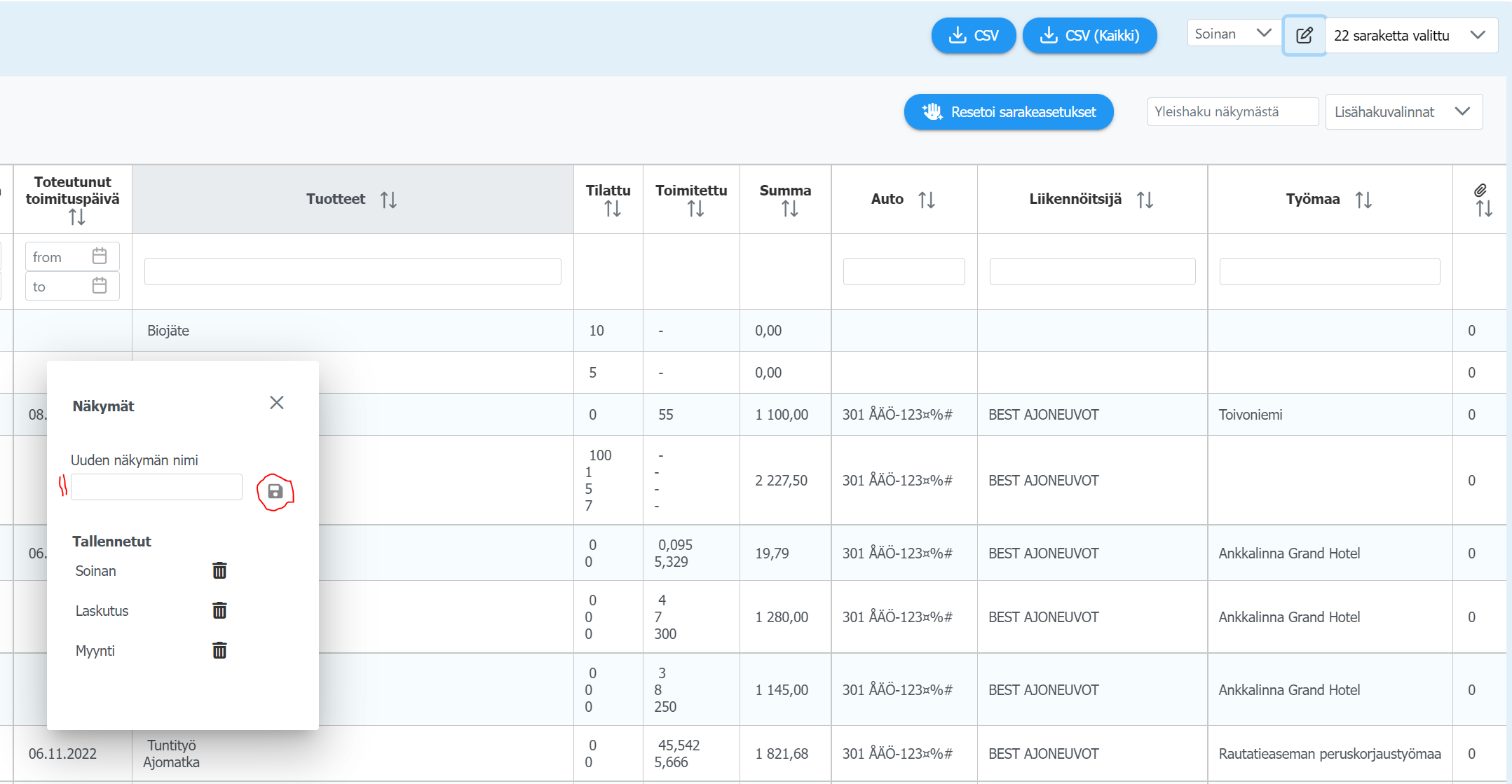Focus the Liikennöitsijä filter input

[1092, 271]
